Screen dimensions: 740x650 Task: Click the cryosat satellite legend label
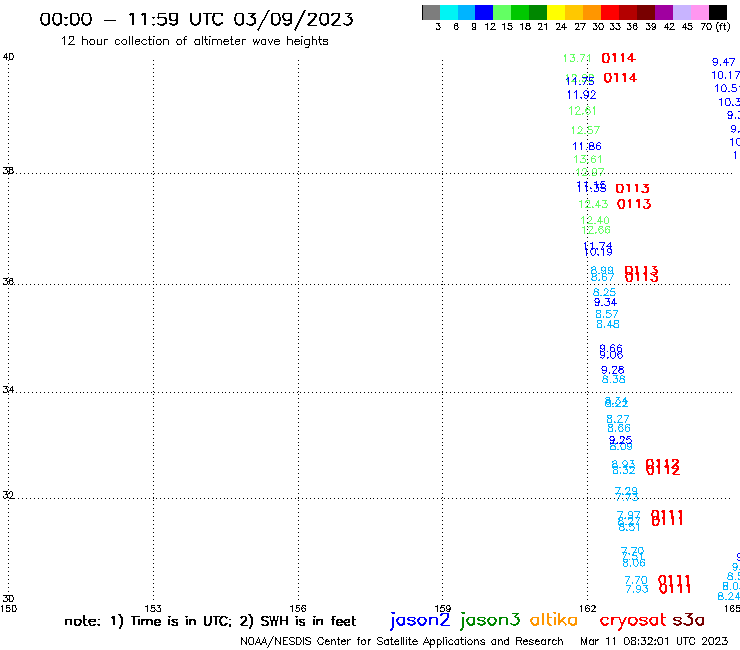point(633,620)
